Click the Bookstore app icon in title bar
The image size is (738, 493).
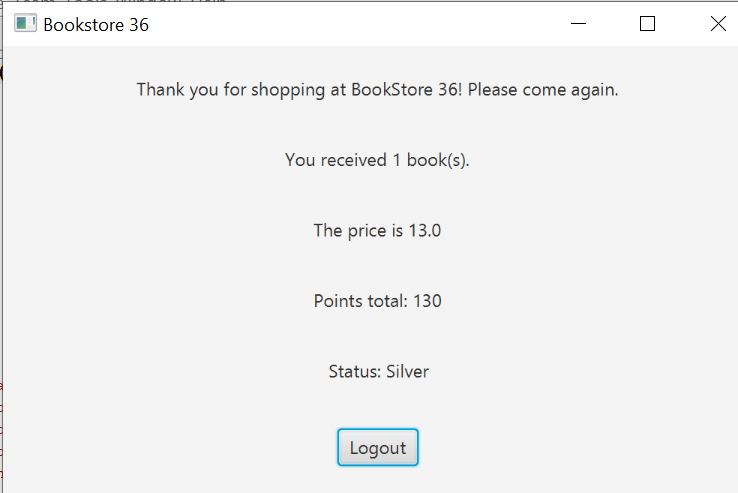pyautogui.click(x=25, y=24)
